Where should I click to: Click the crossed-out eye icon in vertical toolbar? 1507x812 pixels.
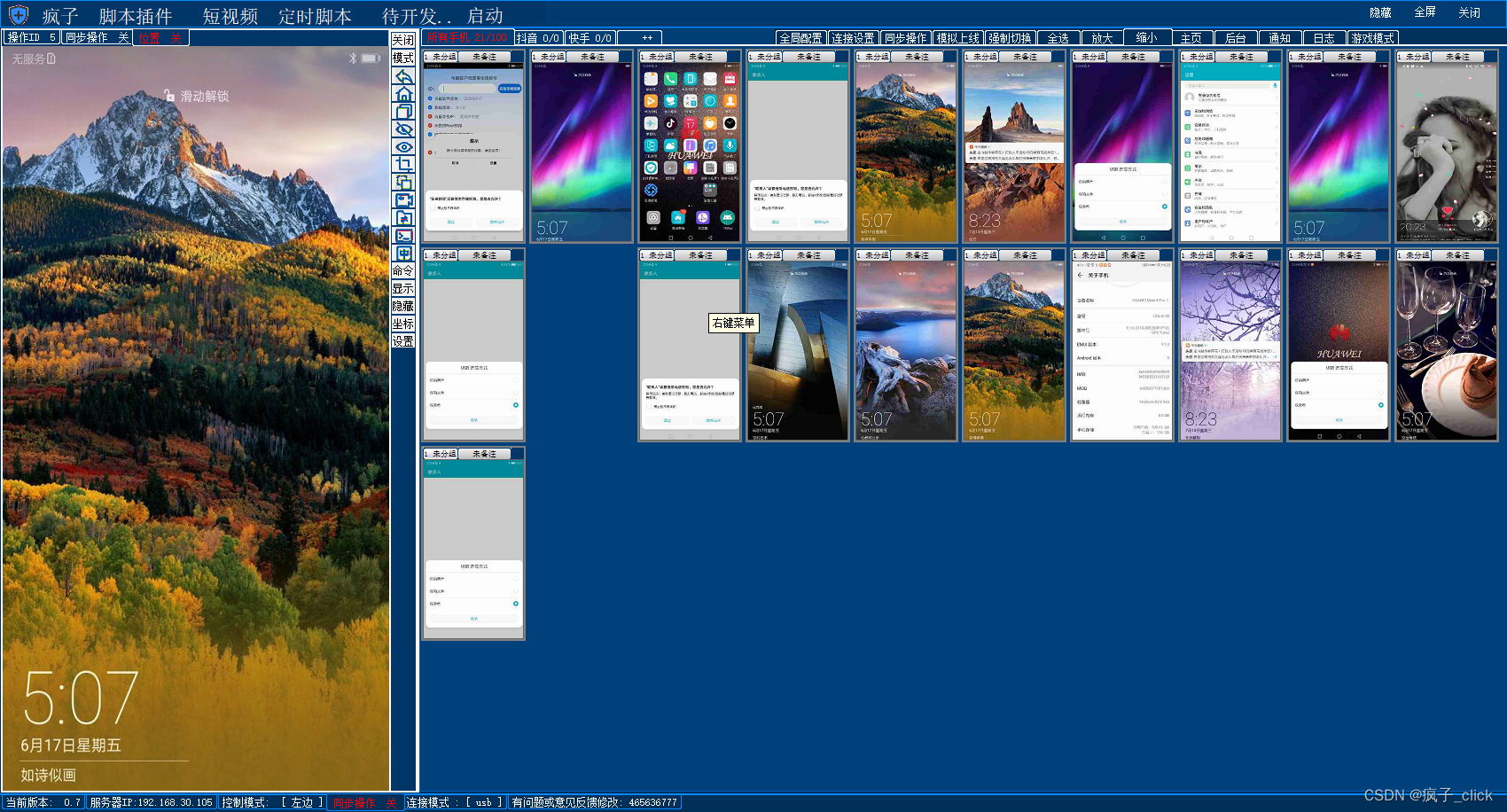tap(403, 129)
